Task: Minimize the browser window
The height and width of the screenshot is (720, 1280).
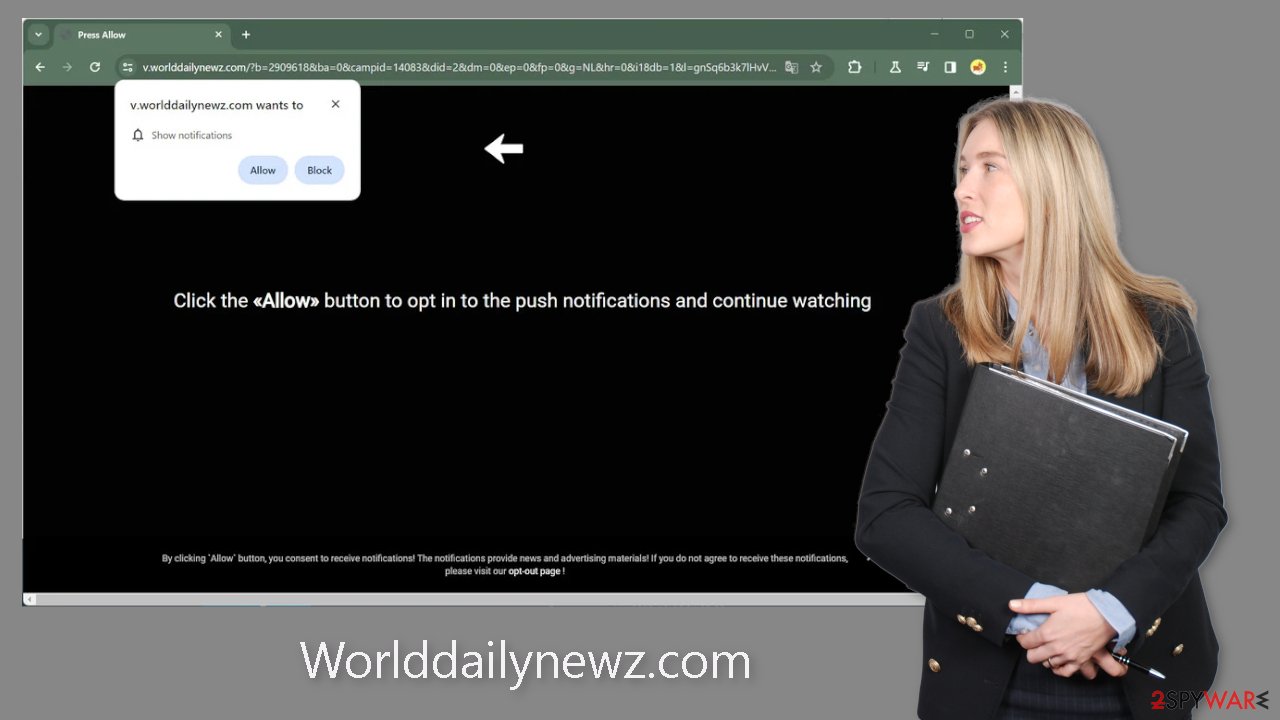Action: click(934, 34)
